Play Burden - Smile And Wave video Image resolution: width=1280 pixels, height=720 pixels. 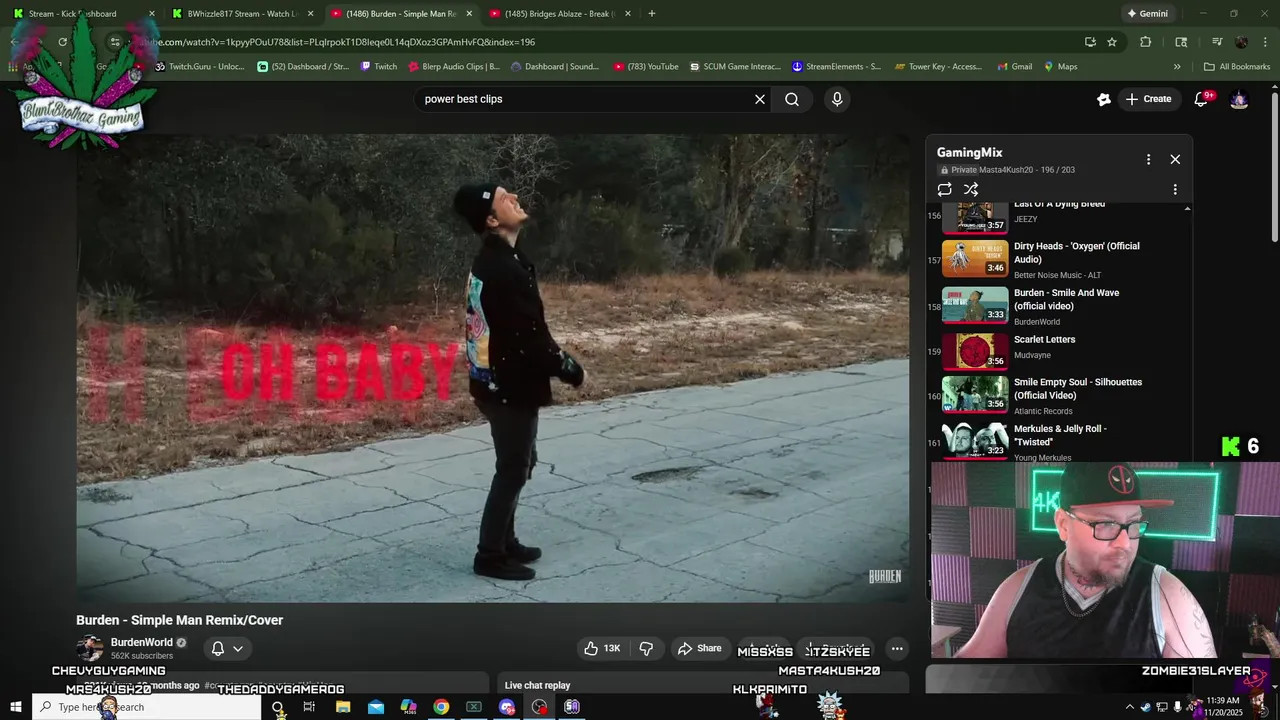[x=1060, y=306]
